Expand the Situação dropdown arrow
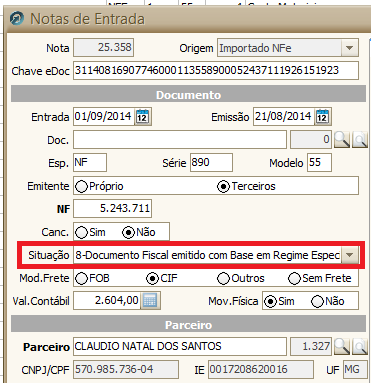The width and height of the screenshot is (371, 383). [349, 255]
